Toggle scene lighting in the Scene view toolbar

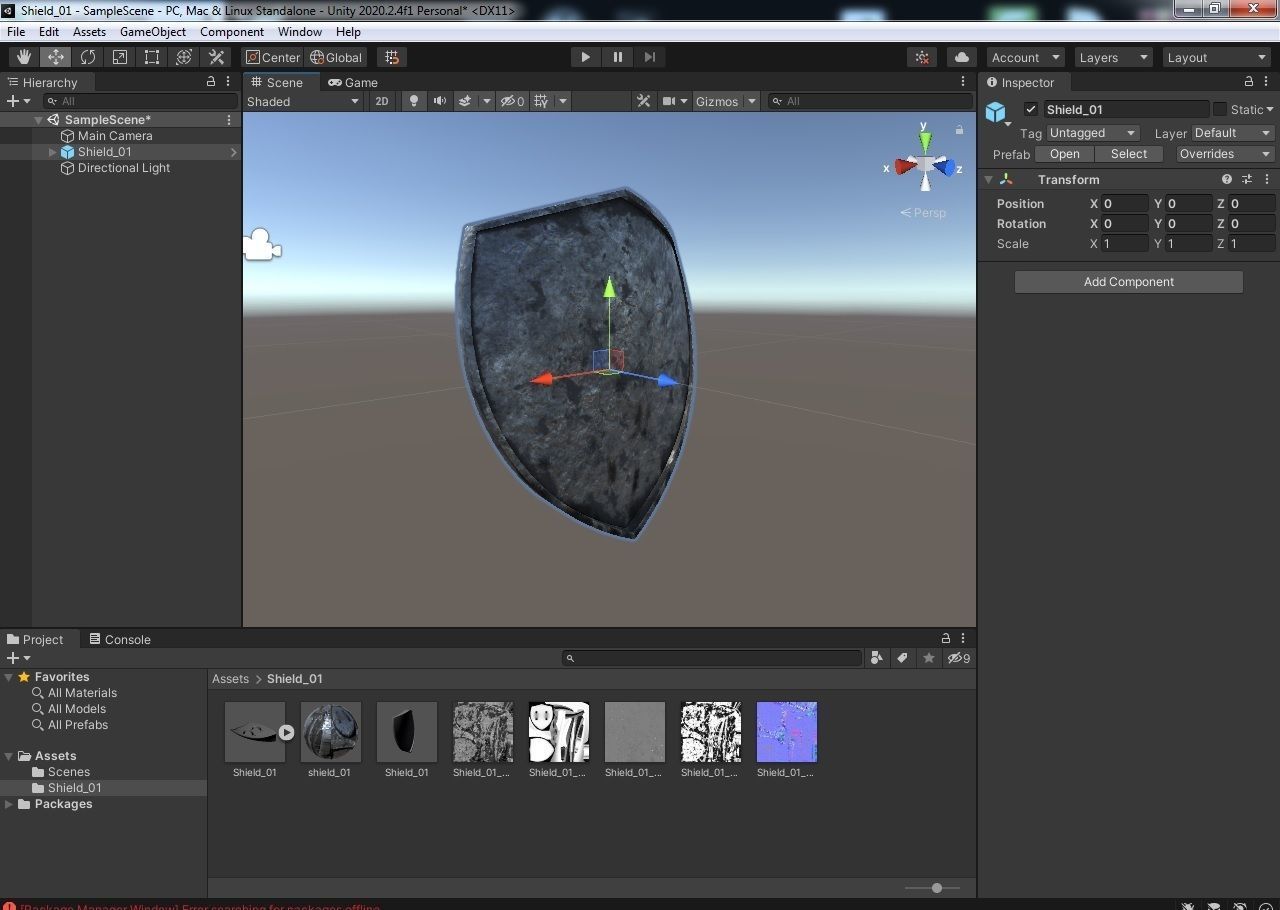(x=413, y=101)
